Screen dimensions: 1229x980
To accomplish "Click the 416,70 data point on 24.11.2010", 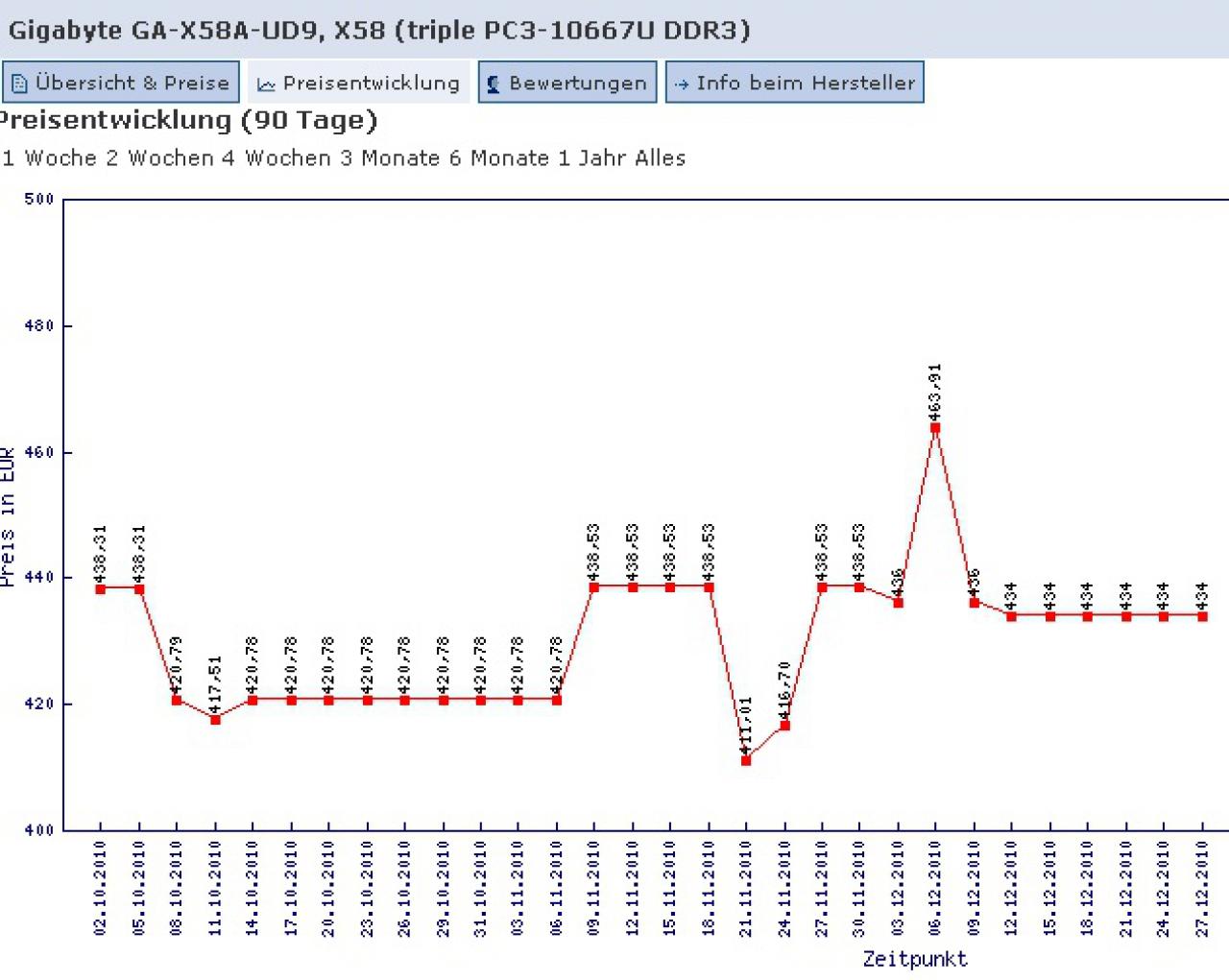I will [784, 726].
